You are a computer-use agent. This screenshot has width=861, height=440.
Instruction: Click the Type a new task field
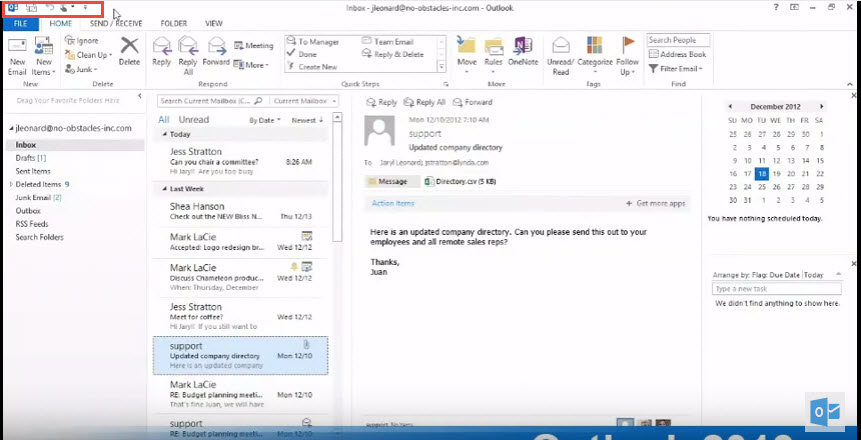click(x=776, y=289)
